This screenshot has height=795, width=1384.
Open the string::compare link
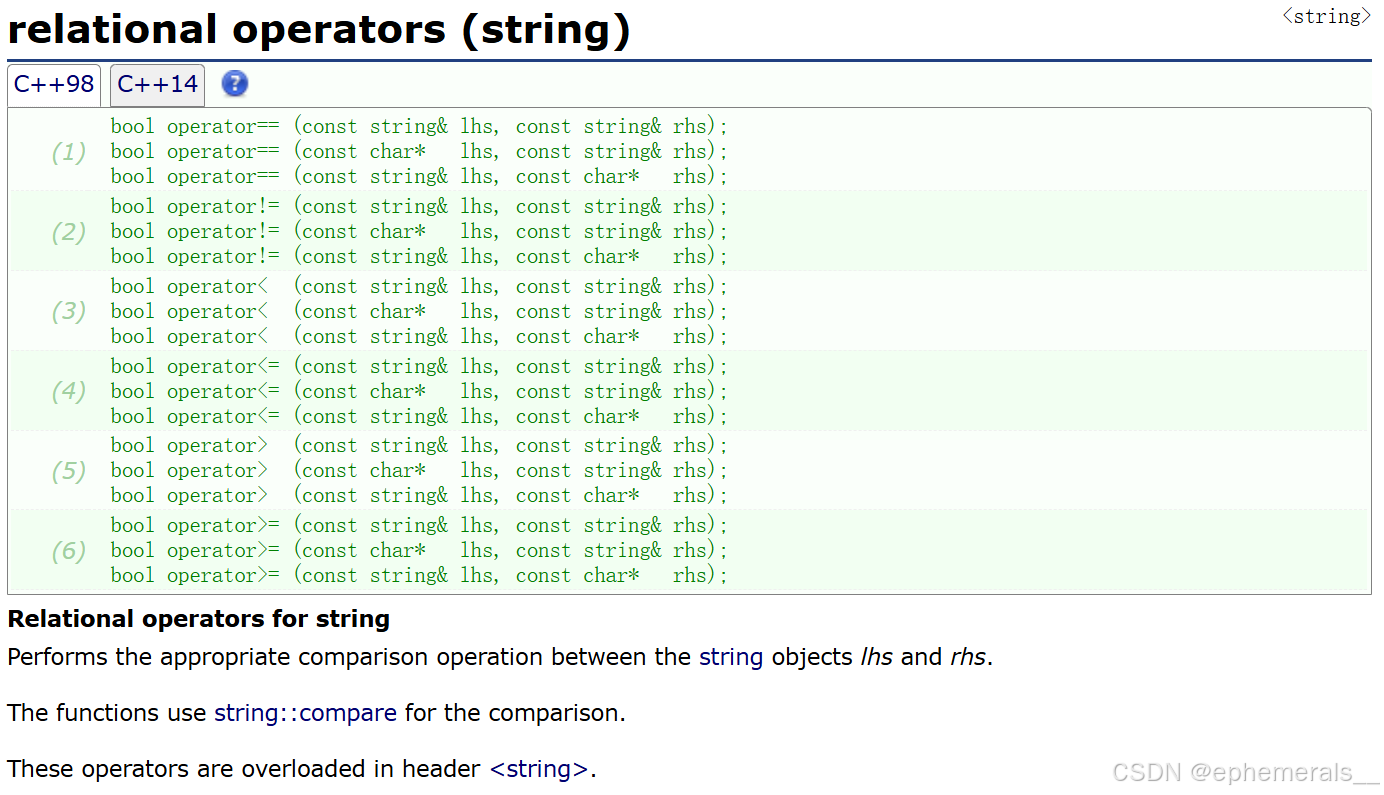coord(305,713)
